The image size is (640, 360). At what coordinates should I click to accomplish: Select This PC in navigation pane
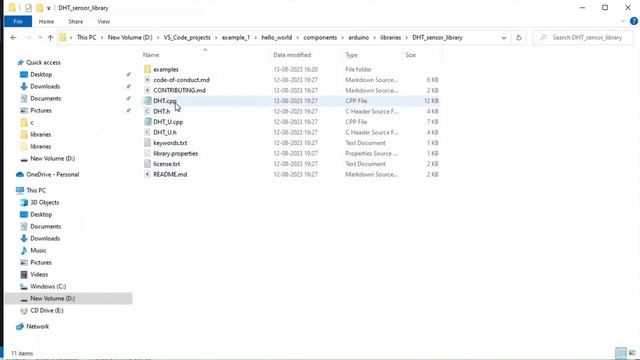(36, 190)
